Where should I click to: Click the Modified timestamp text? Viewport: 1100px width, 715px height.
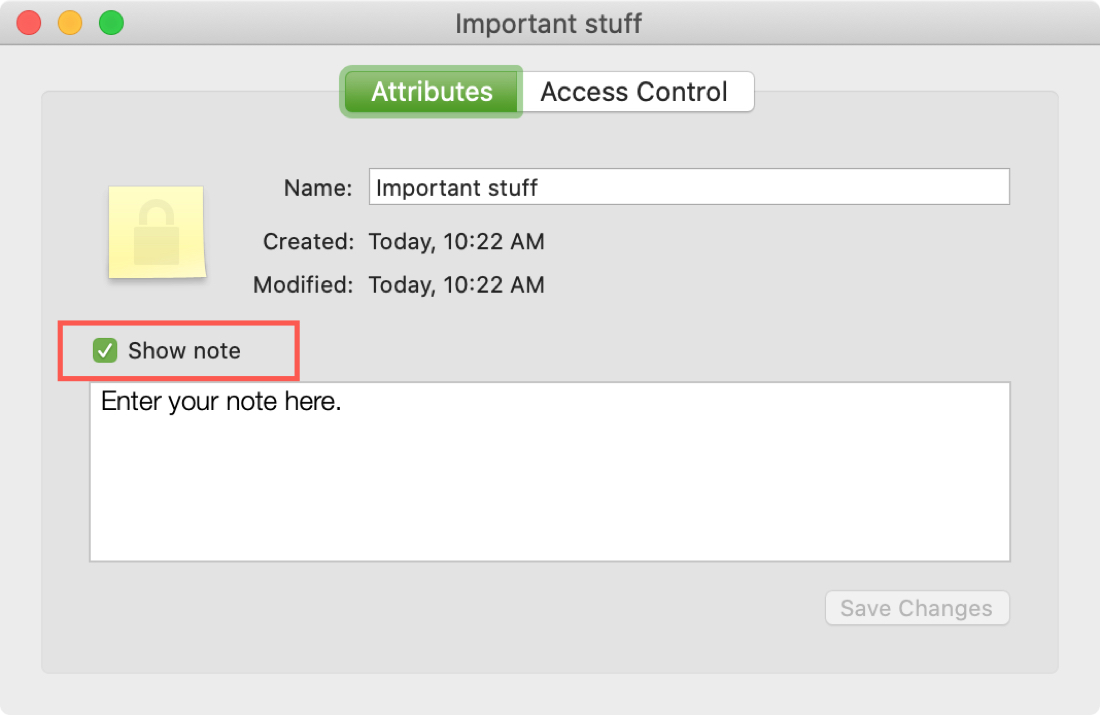click(456, 285)
